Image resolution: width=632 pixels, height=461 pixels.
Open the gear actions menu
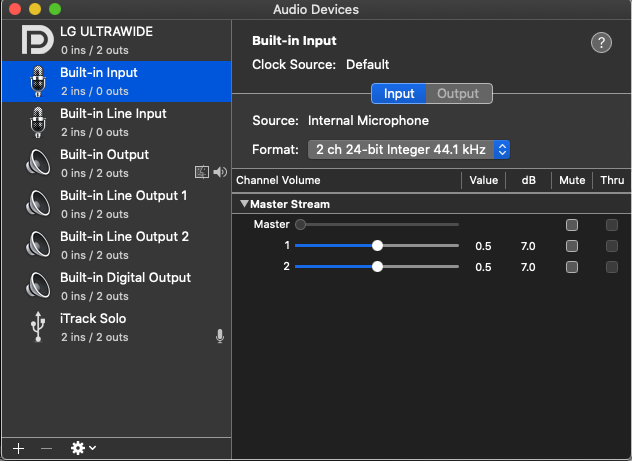tap(83, 448)
